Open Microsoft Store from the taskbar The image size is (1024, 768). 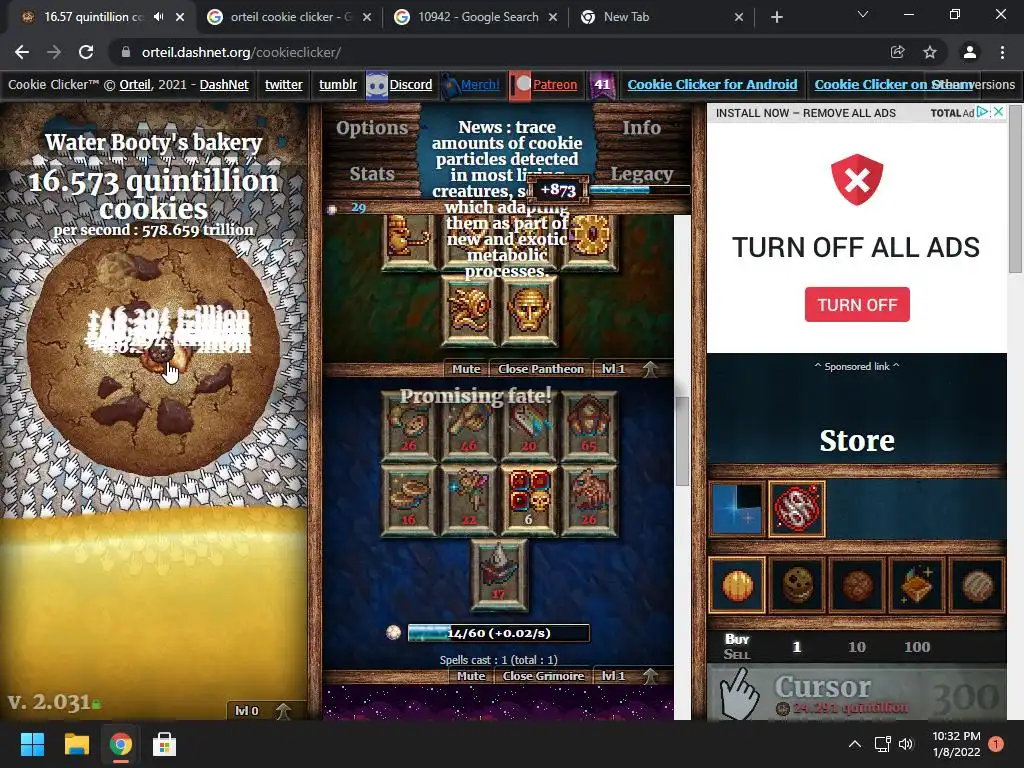[x=164, y=744]
